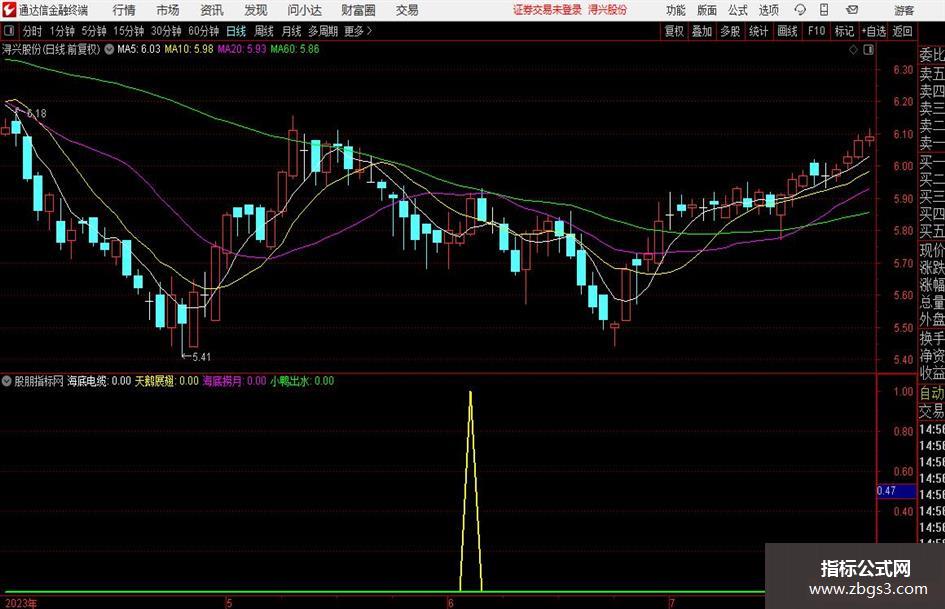The width and height of the screenshot is (945, 609).
Task: Click the 6.18 high price marker
Action: [x=36, y=113]
